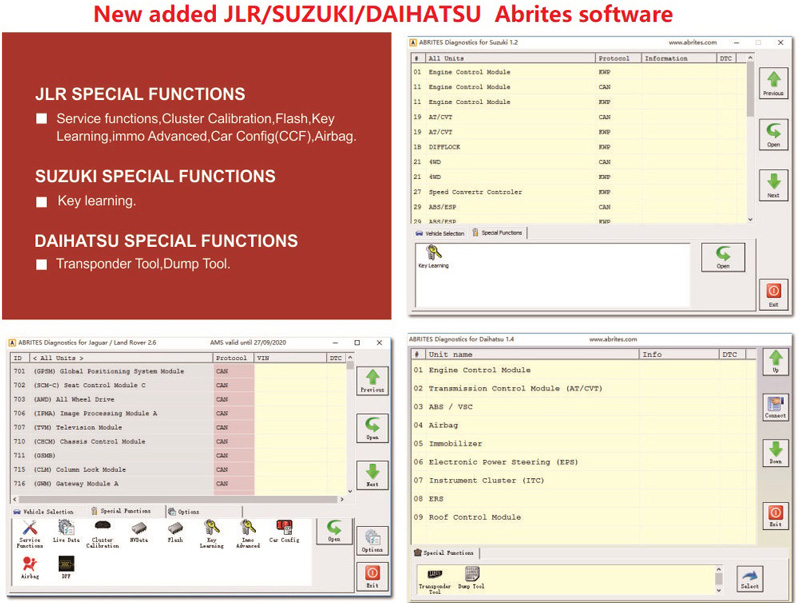Screen dimensions: 800x603
Task: Open the DPF function icon
Action: [66, 567]
